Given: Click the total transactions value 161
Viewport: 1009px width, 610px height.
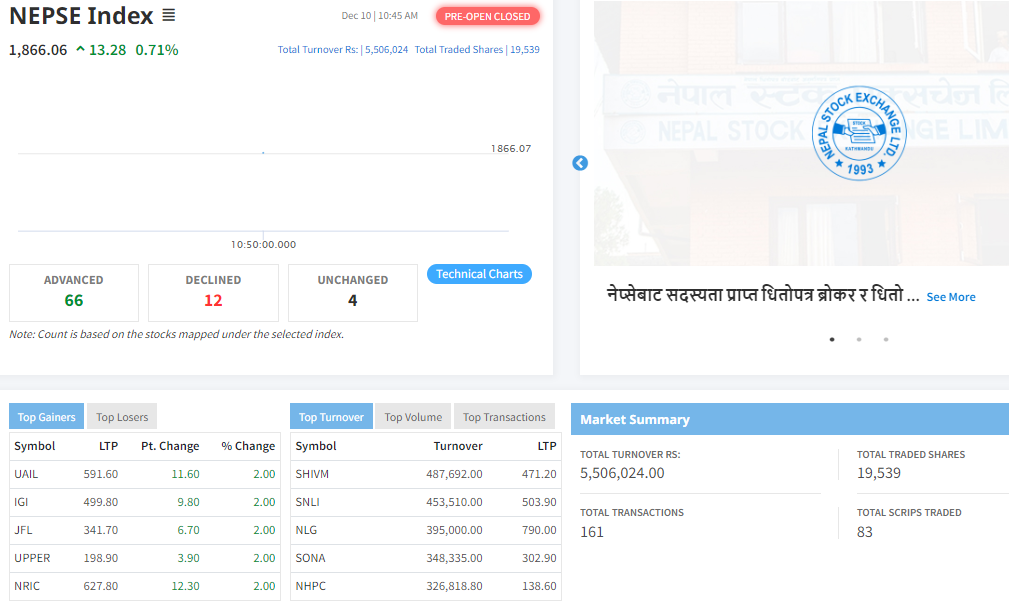Looking at the screenshot, I should 592,532.
